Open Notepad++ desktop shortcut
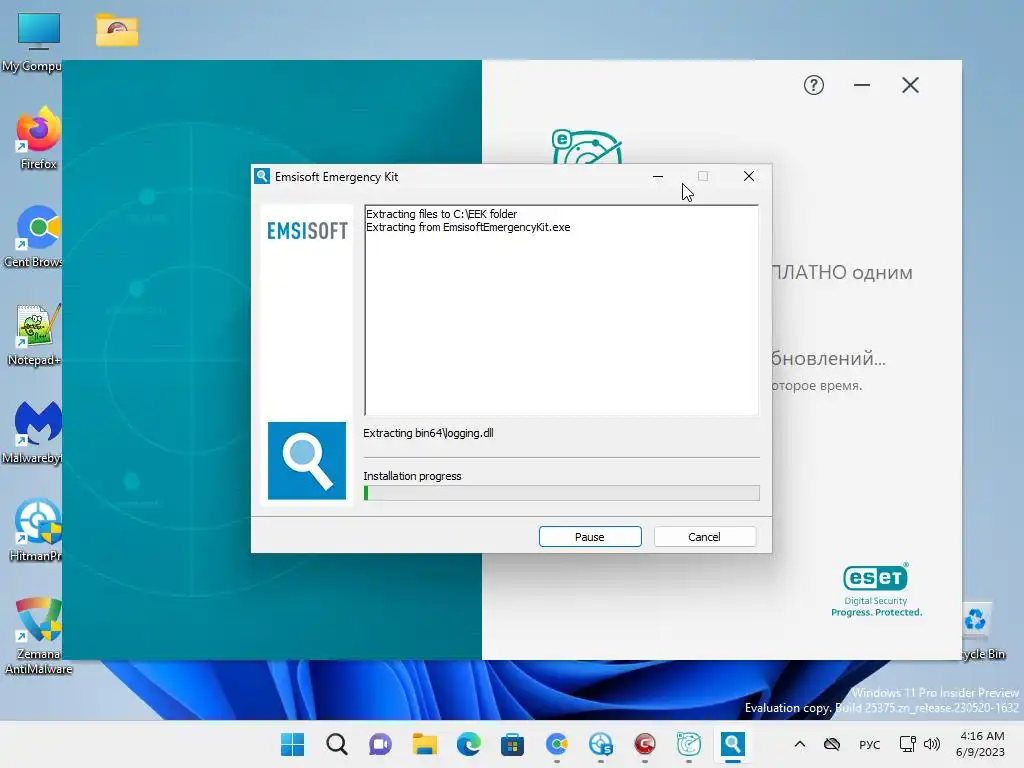This screenshot has width=1024, height=768. coord(35,334)
